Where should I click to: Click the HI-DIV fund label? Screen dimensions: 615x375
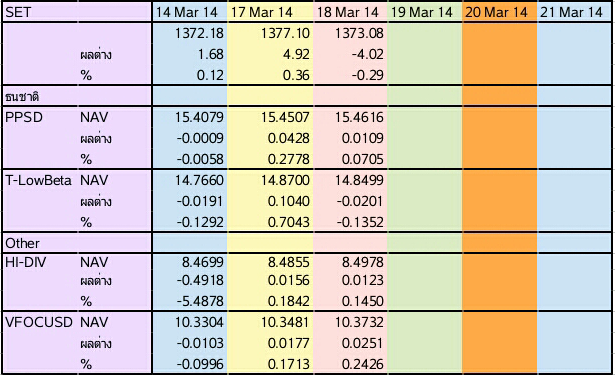[x=25, y=262]
